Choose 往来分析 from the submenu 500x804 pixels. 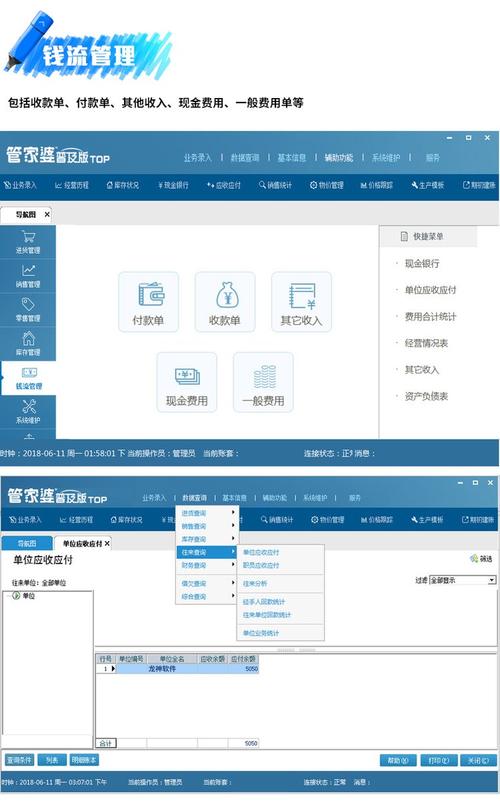(x=255, y=584)
